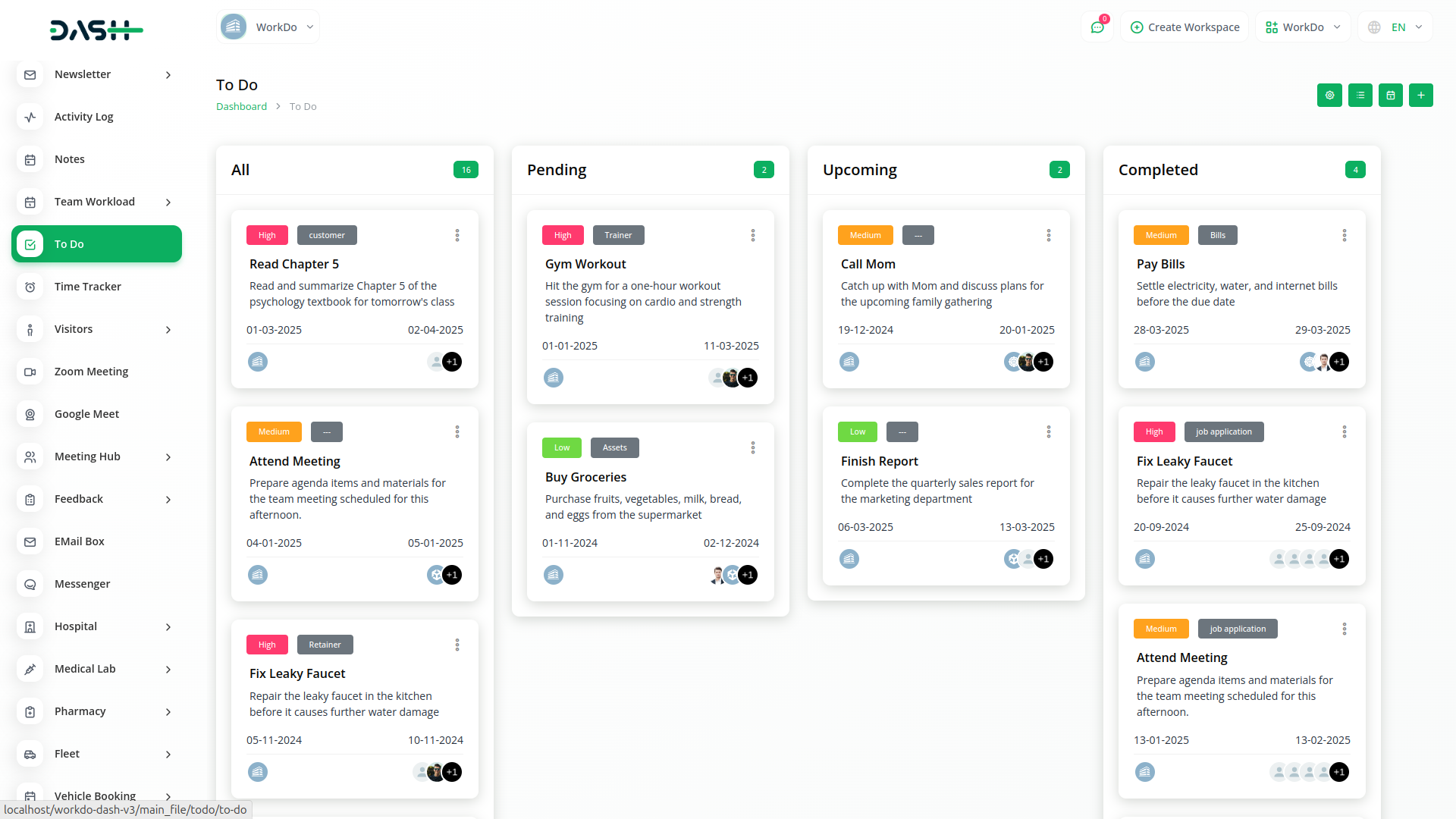
Task: Open the chat messages icon
Action: point(1097,27)
